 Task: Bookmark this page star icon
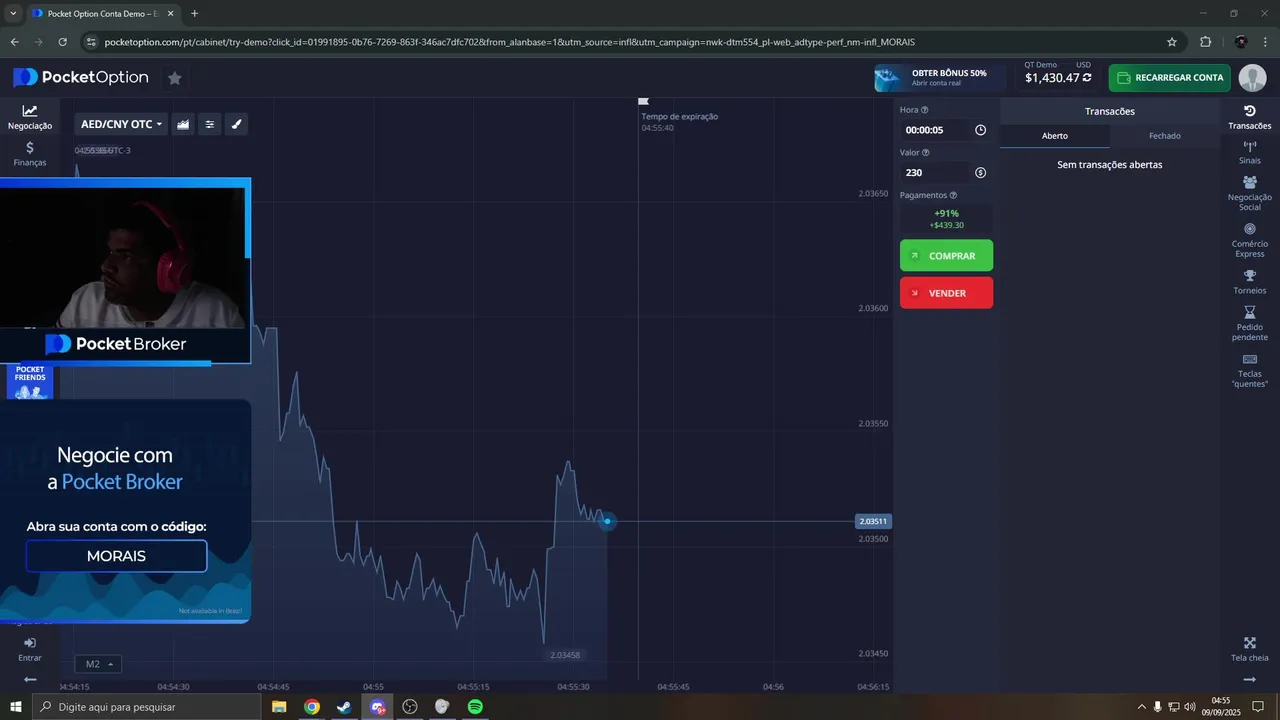click(1172, 42)
